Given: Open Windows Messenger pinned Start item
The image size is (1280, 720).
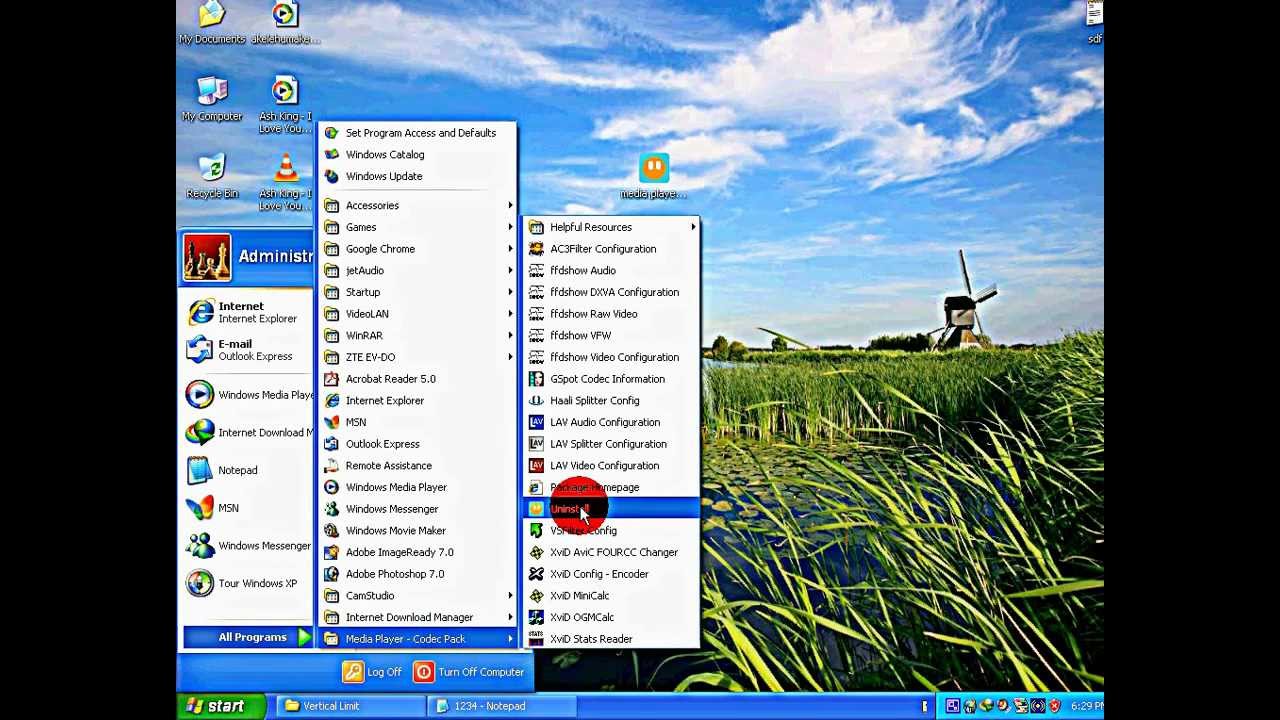Looking at the screenshot, I should tap(249, 546).
